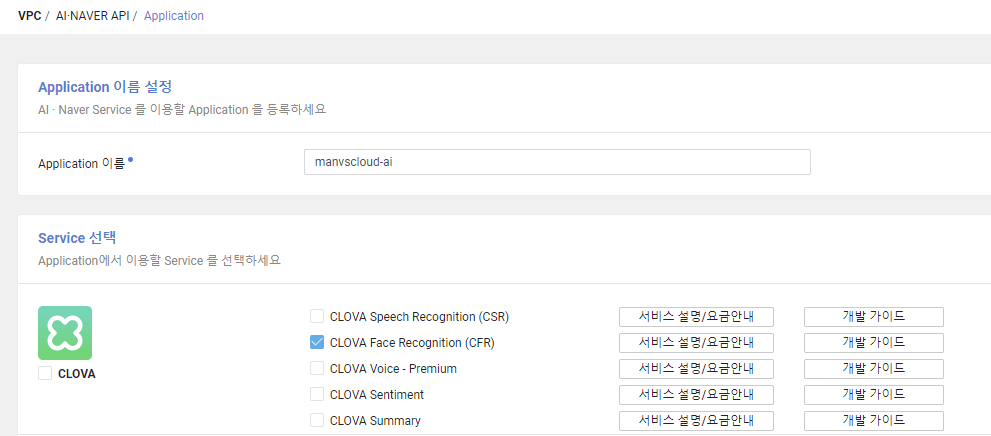This screenshot has height=436, width=991.
Task: View 서비스 설명/요금안내 for CLOVA Voice - Premium
Action: click(x=696, y=369)
